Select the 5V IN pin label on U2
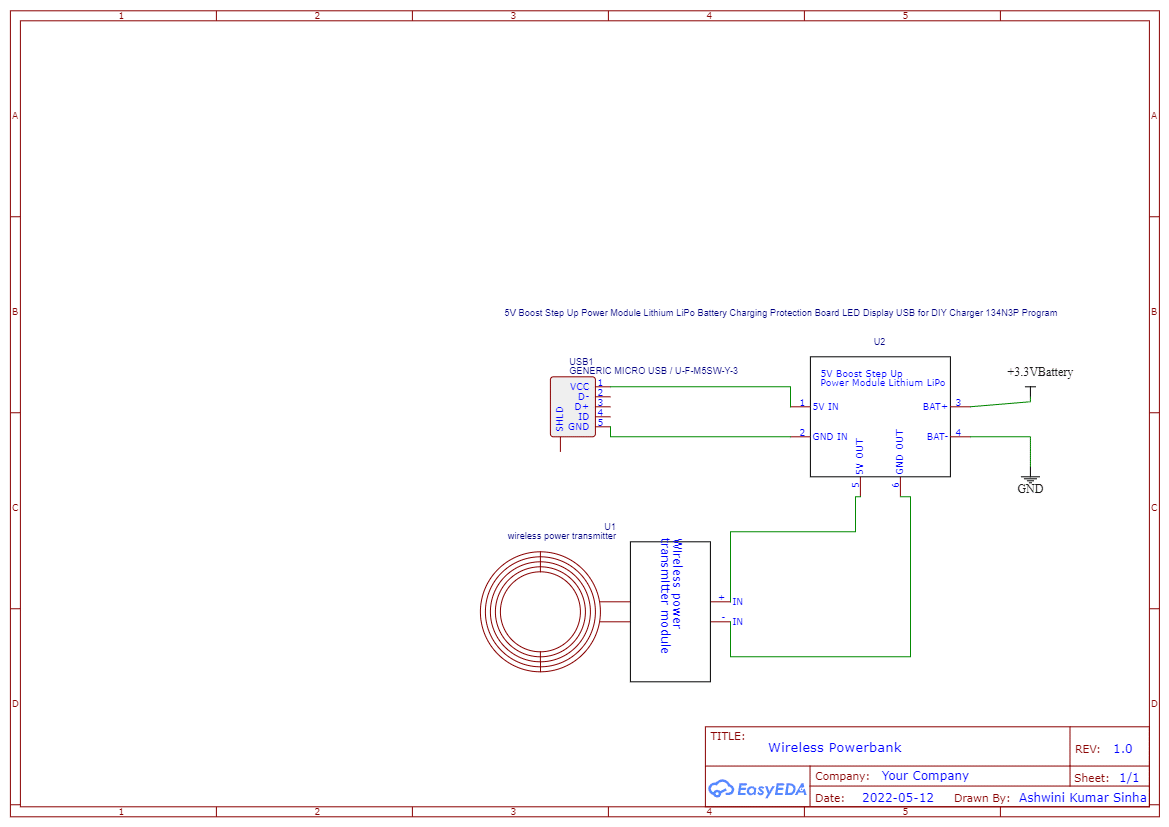This screenshot has height=827, width=1169. 826,407
